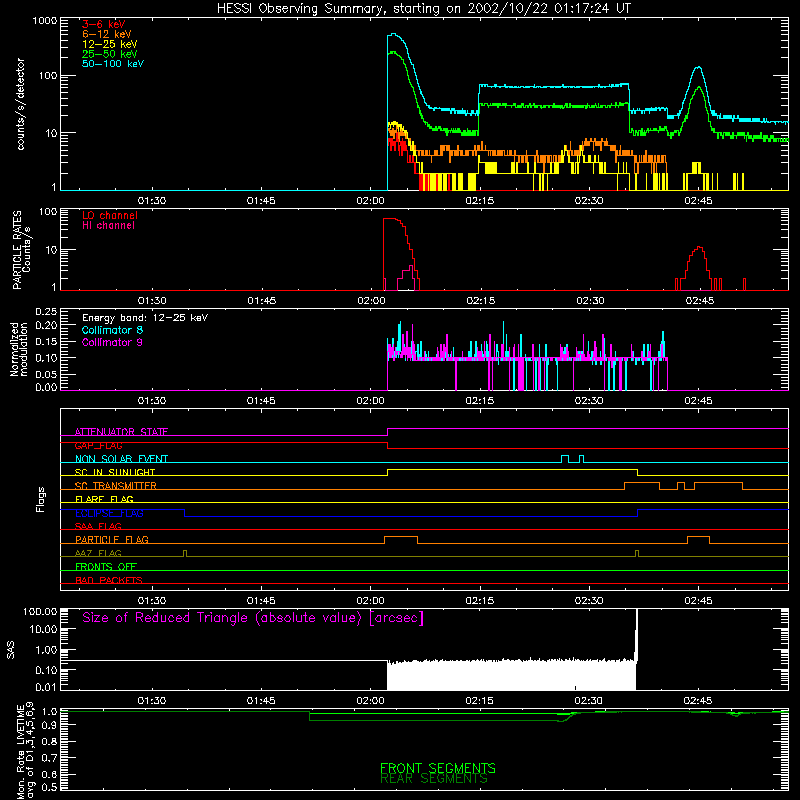Click the PARTICLE_FLAG label
The image size is (800, 800).
click(112, 540)
